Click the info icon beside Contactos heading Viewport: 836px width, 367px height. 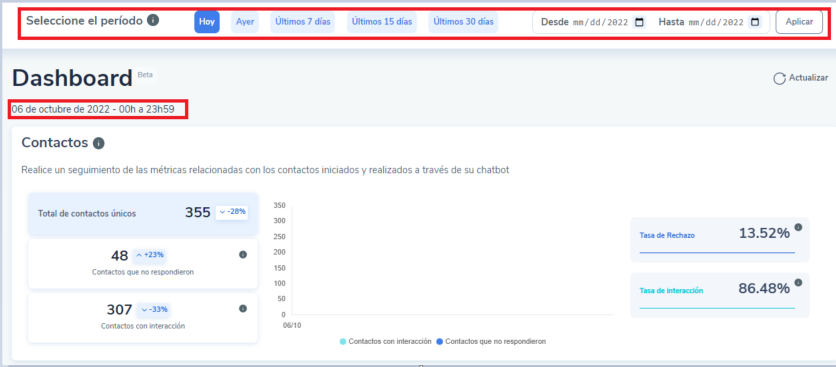point(99,143)
